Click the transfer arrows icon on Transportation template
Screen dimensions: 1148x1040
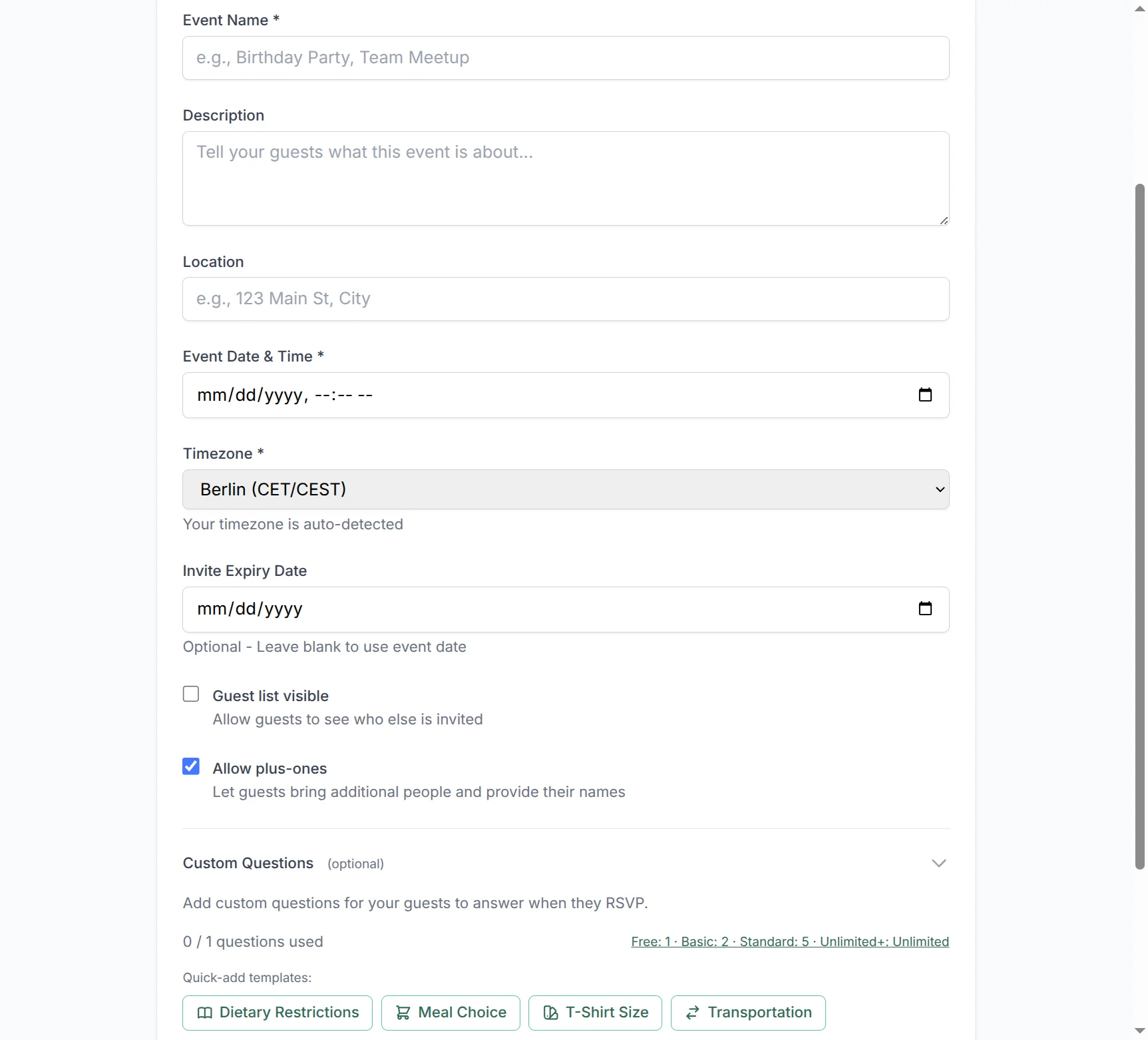coord(693,1013)
